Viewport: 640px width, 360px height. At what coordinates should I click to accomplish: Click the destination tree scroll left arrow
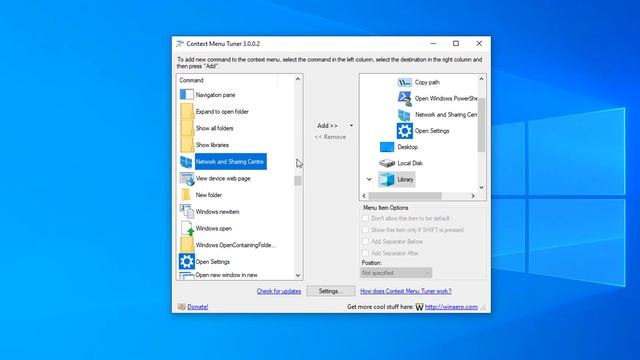pos(364,196)
